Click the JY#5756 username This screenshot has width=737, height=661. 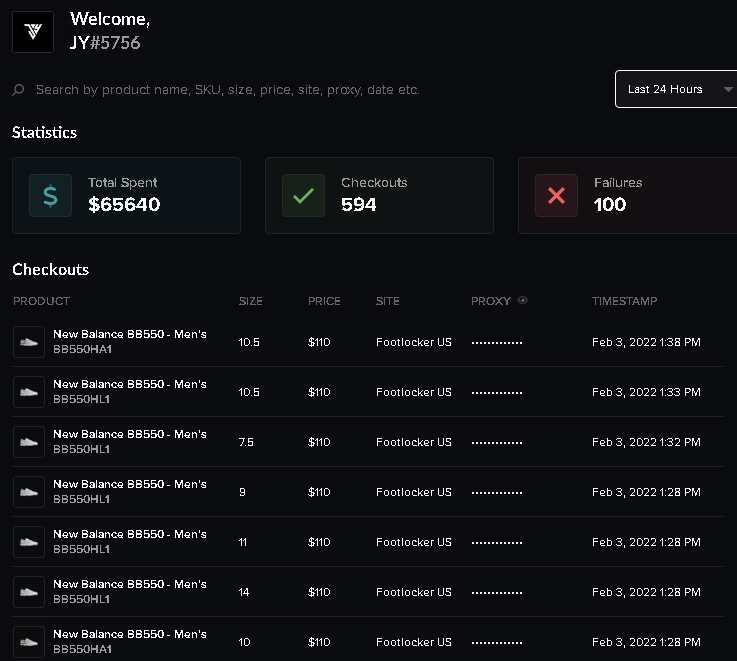pos(105,43)
